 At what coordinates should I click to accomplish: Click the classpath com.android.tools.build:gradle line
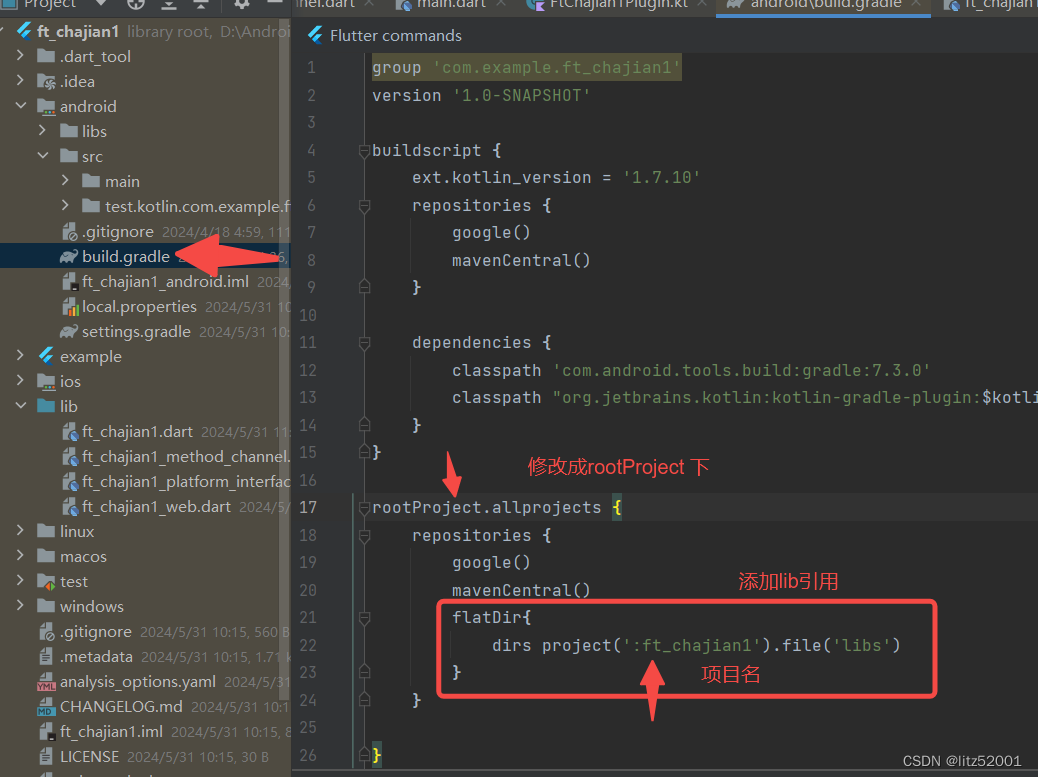pos(691,370)
